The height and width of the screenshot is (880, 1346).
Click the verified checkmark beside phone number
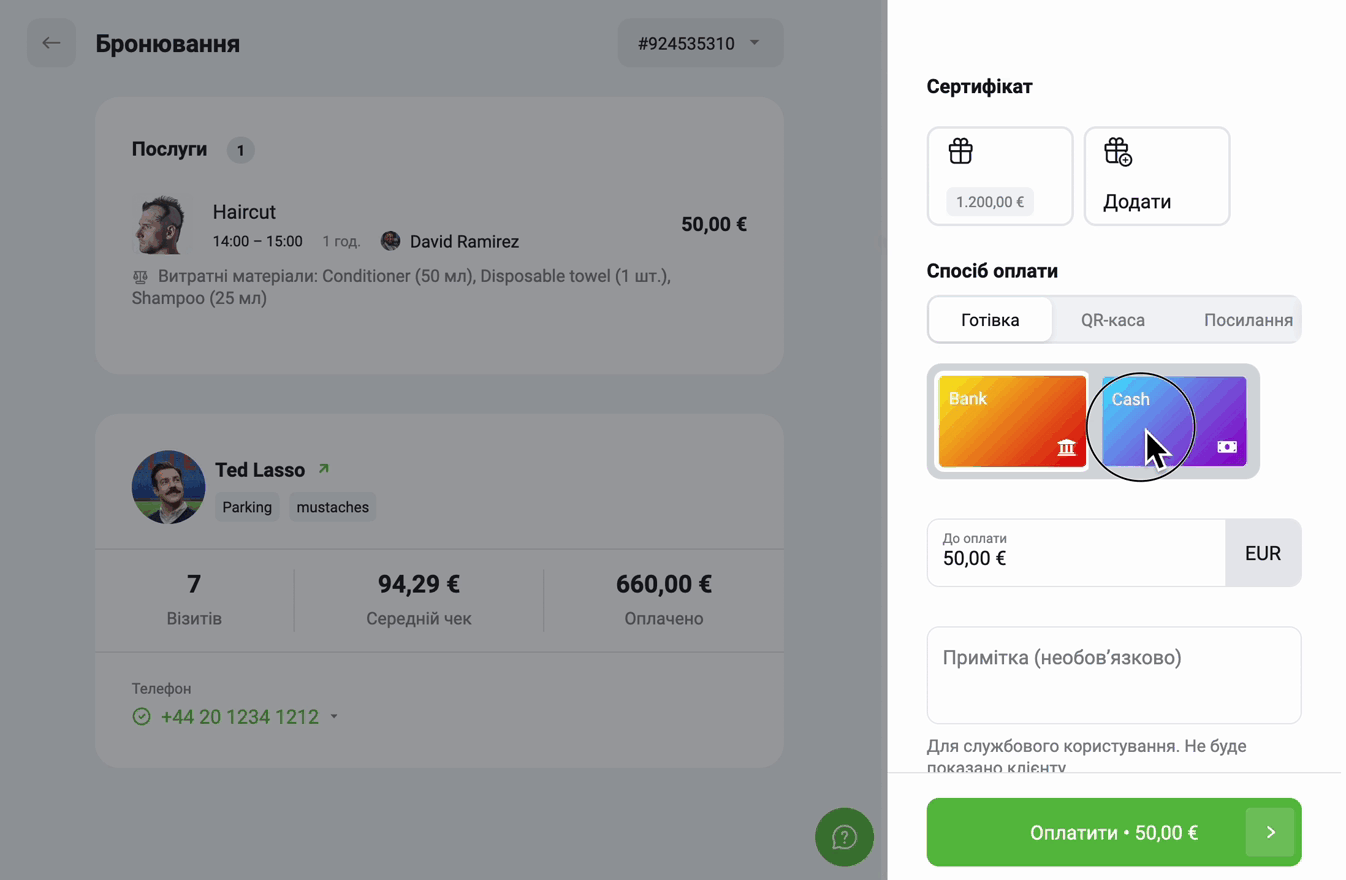coord(141,717)
